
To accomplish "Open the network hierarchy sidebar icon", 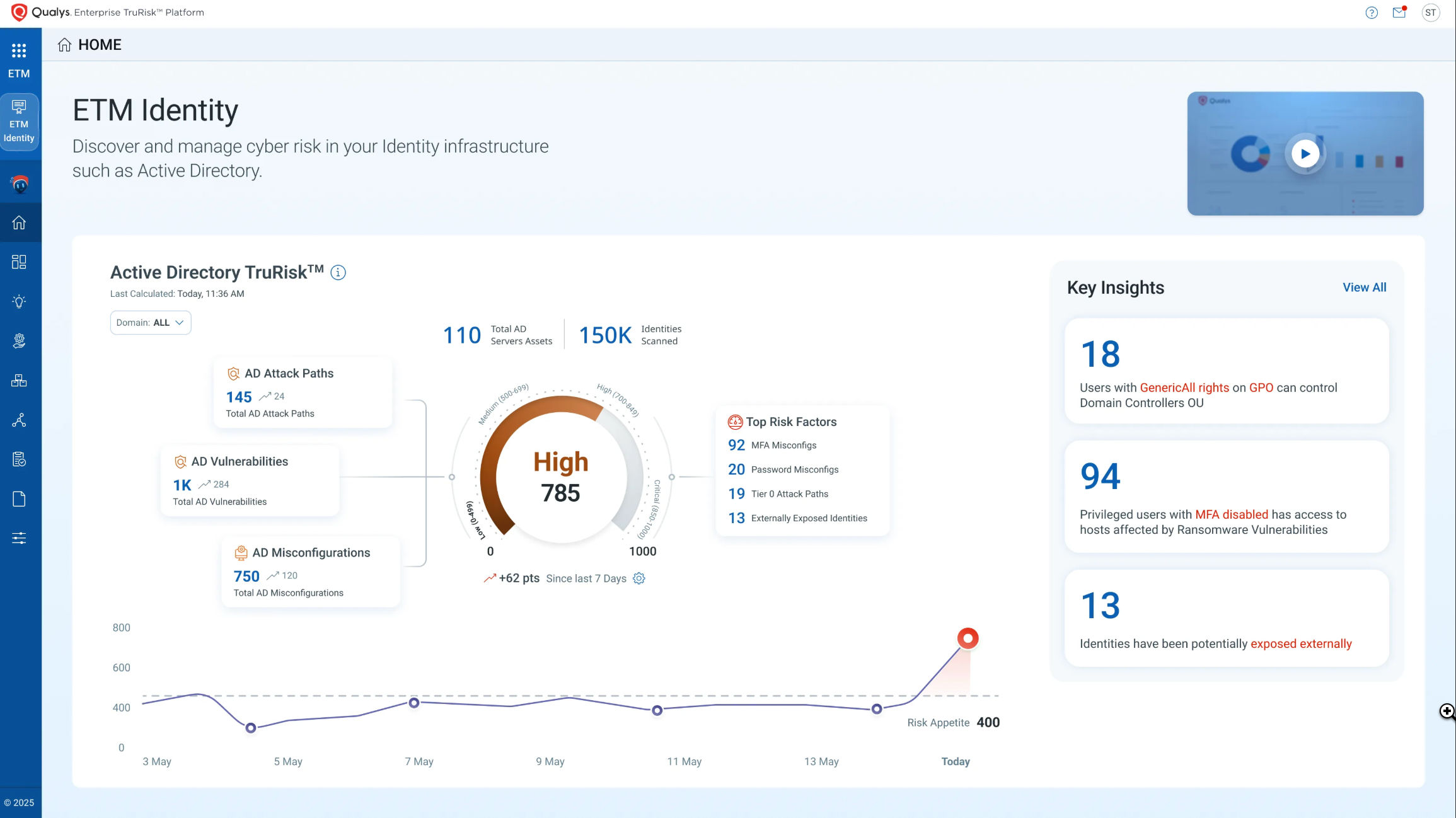I will pyautogui.click(x=19, y=380).
